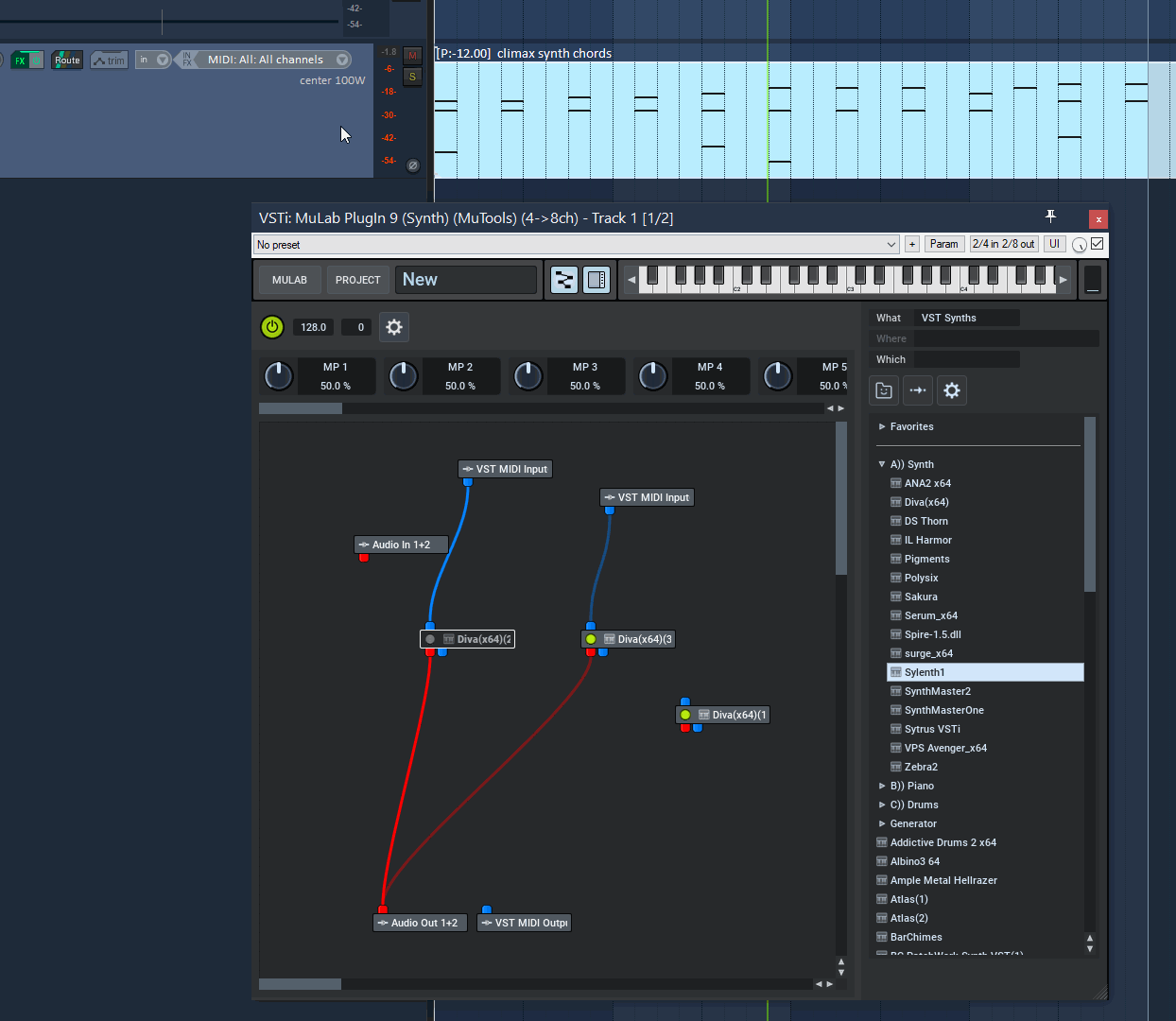Open the MULAB menu
1176x1021 pixels.
pos(289,280)
